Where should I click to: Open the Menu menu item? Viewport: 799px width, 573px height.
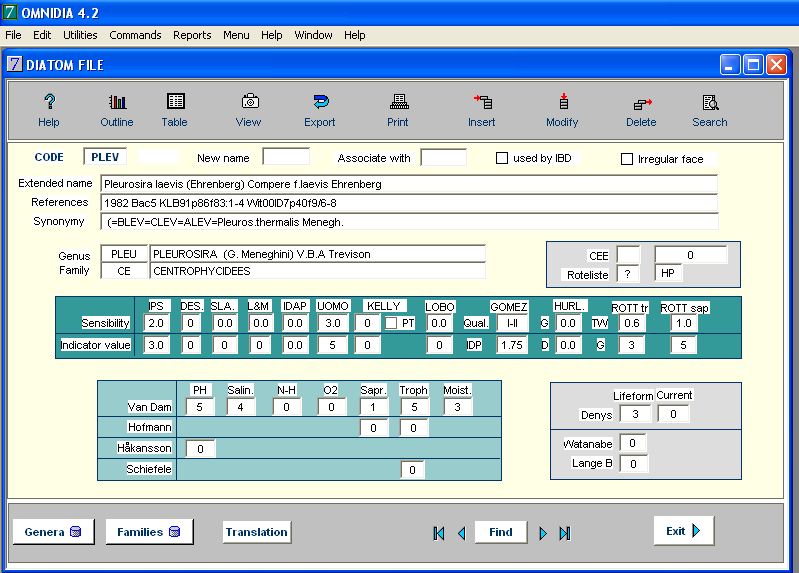(236, 35)
